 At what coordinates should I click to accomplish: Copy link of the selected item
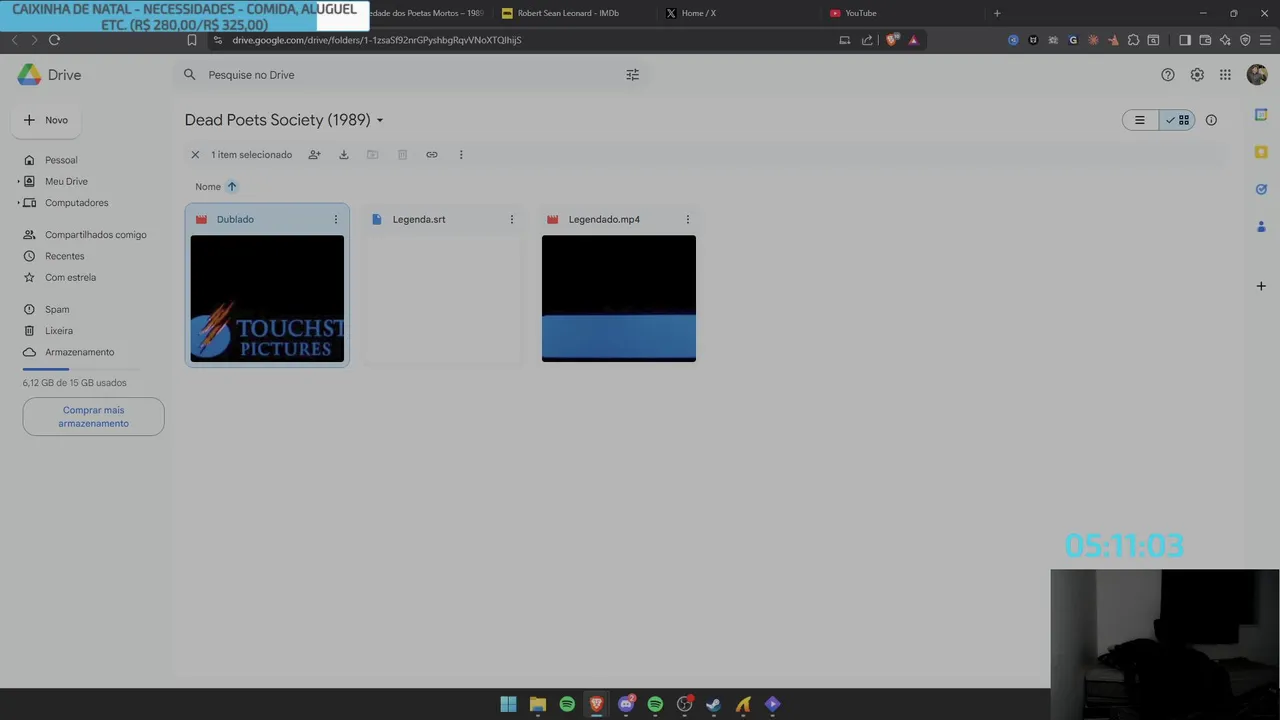(432, 155)
